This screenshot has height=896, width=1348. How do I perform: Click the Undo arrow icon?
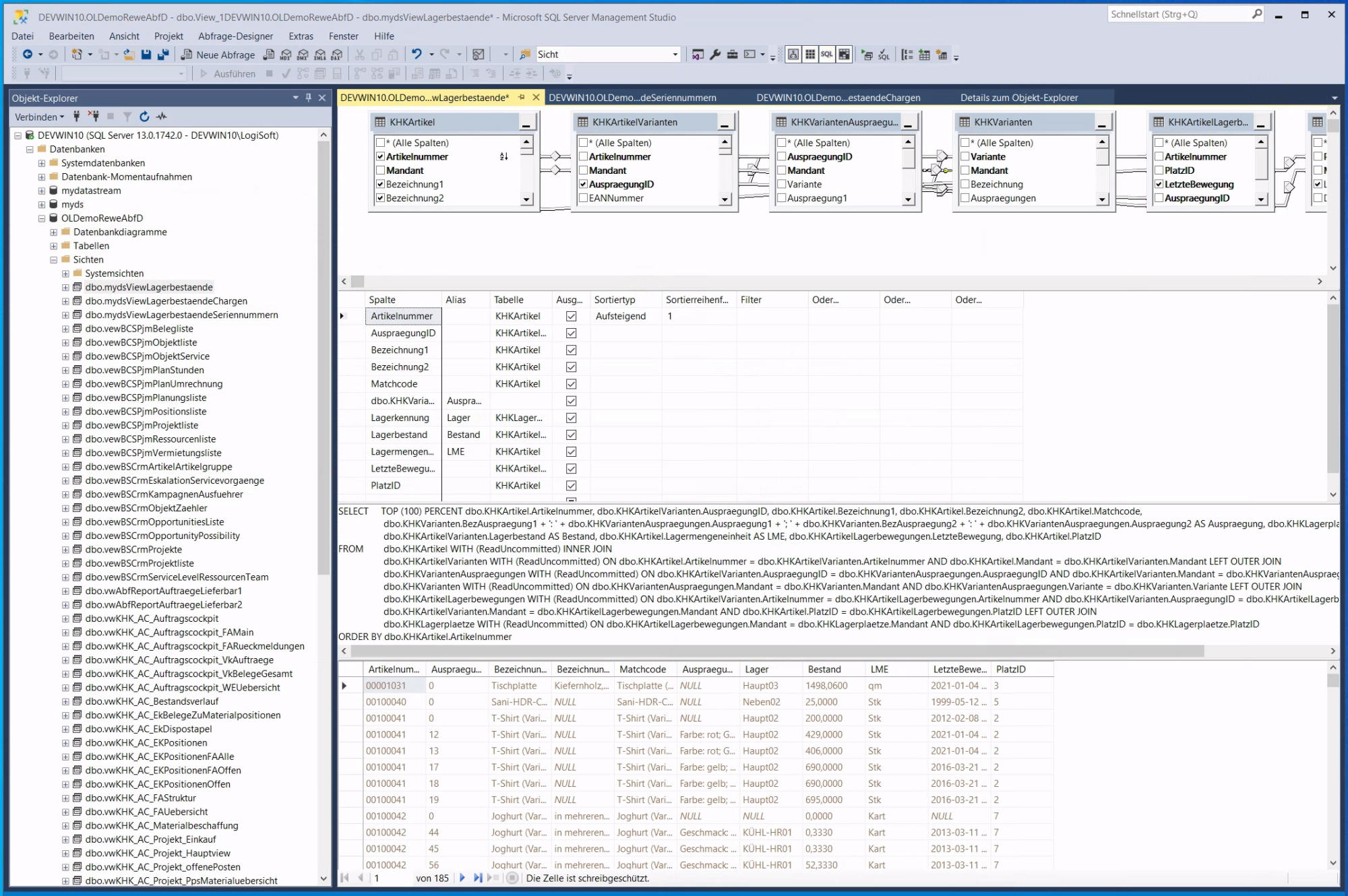[x=417, y=55]
